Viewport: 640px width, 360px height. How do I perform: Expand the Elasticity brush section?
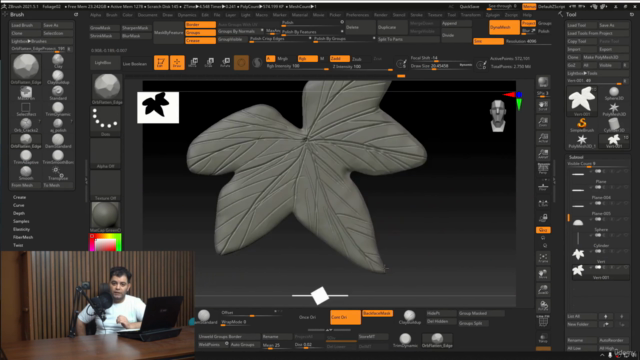click(21, 229)
